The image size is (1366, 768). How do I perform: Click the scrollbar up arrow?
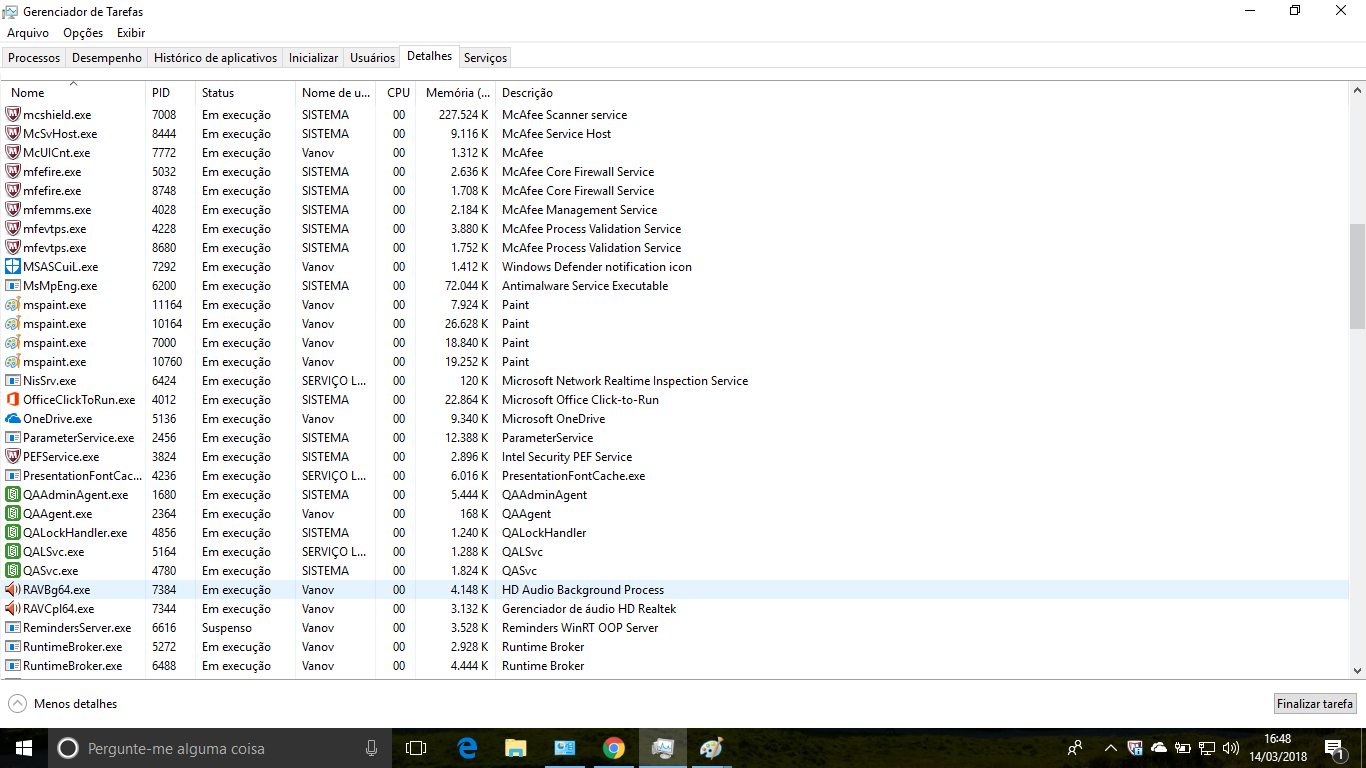[x=1357, y=90]
